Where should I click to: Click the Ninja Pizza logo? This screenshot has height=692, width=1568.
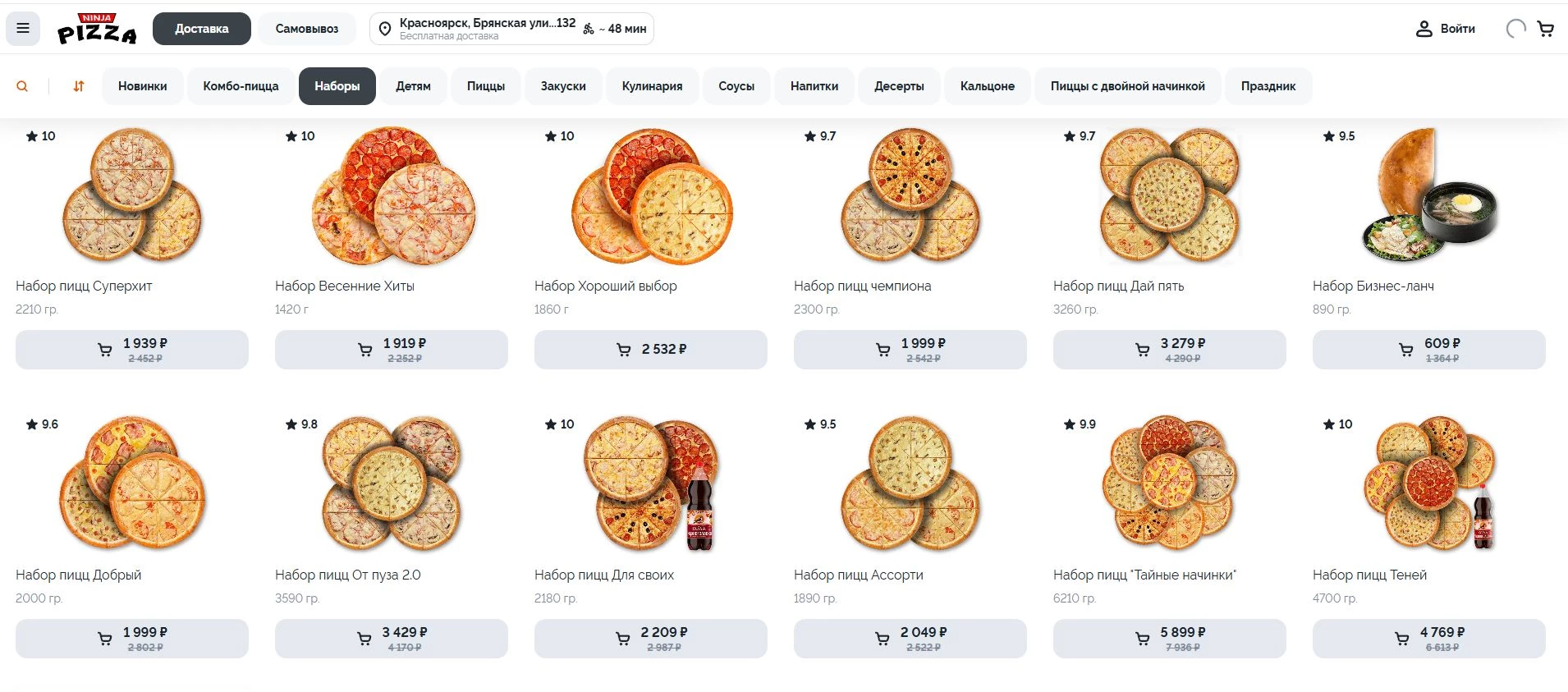97,28
